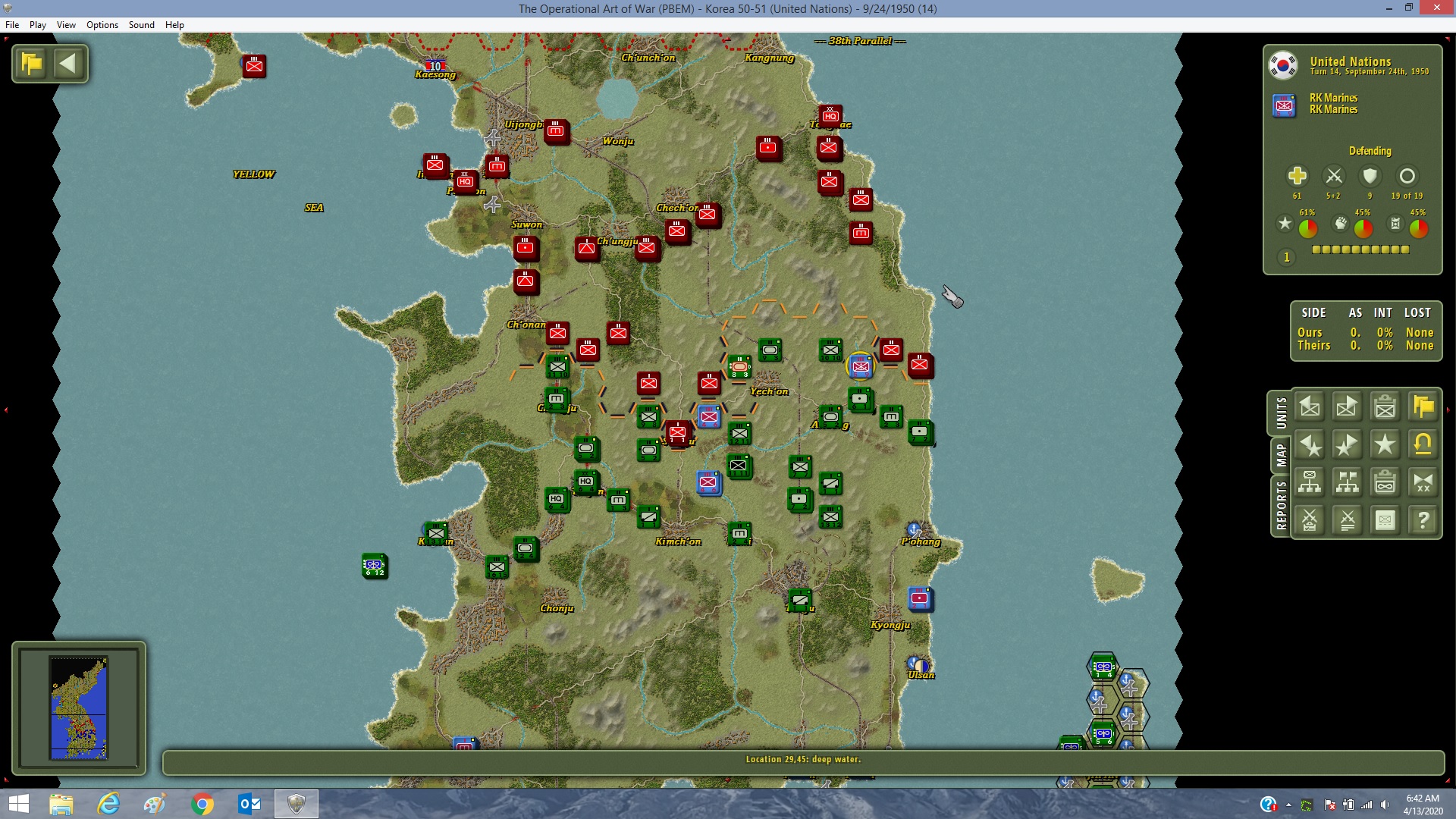Image resolution: width=1456 pixels, height=819 pixels.
Task: Select next formation (star with right arrow)
Action: [x=1348, y=445]
